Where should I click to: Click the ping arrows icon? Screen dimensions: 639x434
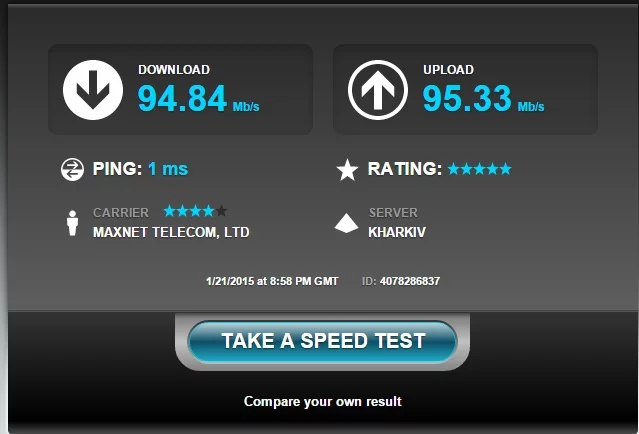coord(72,170)
